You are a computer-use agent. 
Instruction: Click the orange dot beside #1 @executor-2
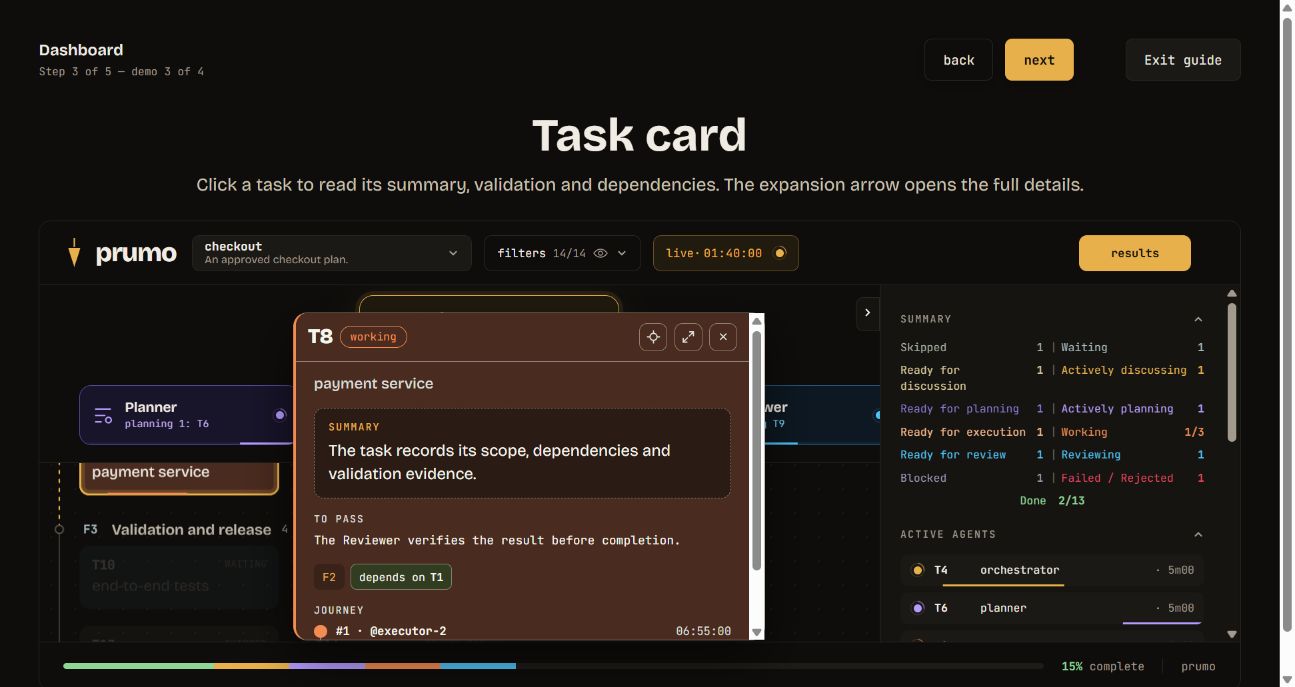click(320, 631)
